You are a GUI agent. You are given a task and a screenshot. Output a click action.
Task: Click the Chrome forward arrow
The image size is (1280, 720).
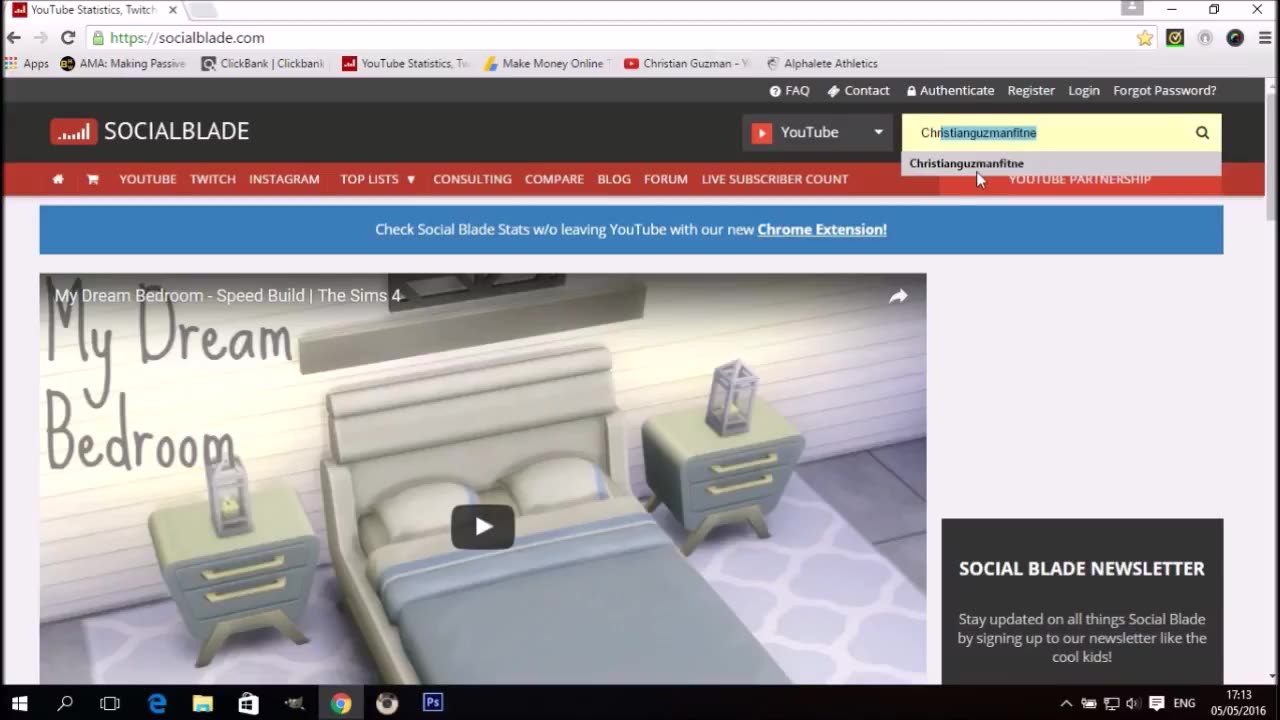coord(40,38)
